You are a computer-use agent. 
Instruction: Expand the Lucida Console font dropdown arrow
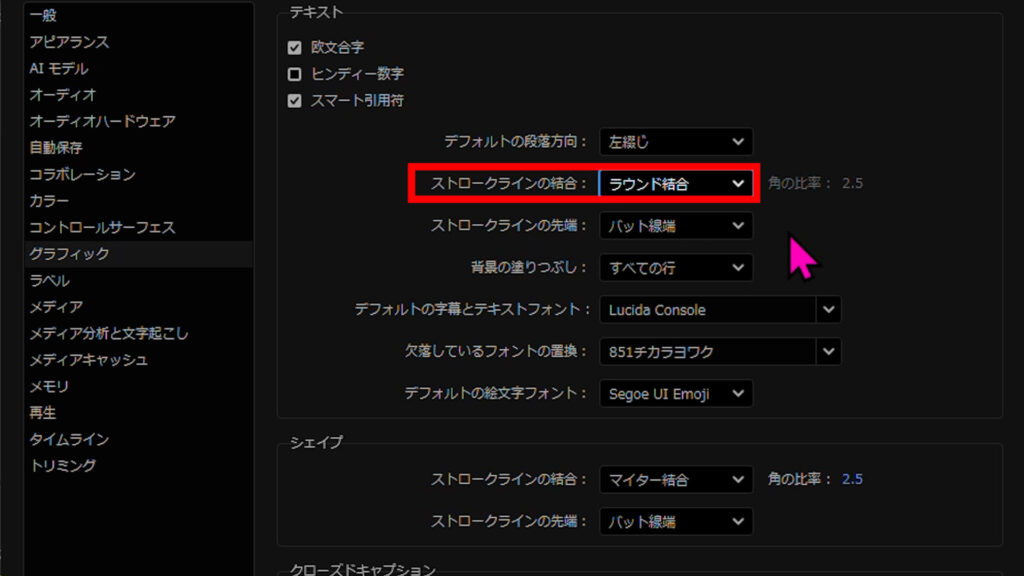(828, 310)
